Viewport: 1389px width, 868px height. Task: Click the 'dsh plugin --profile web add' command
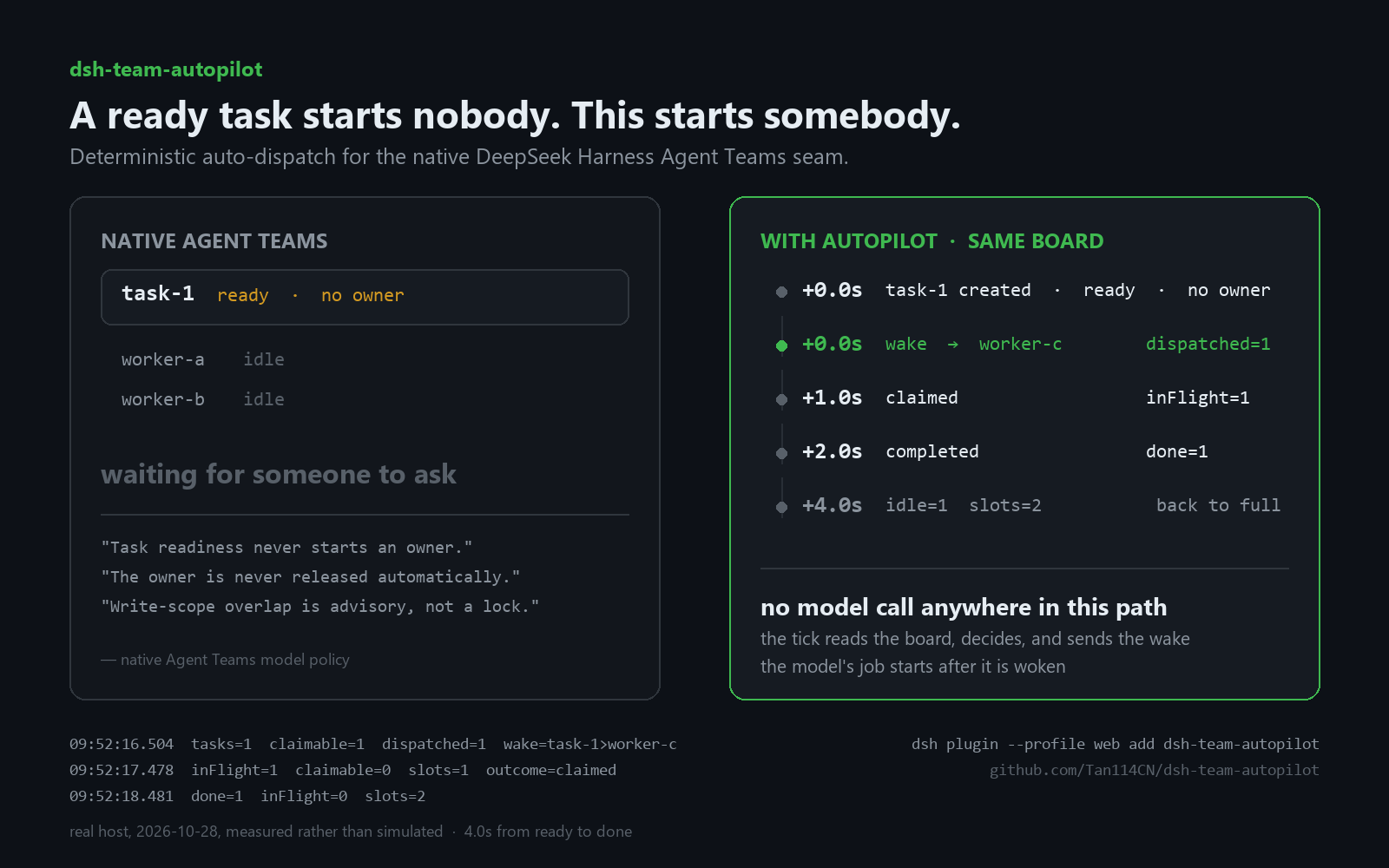click(x=1116, y=744)
